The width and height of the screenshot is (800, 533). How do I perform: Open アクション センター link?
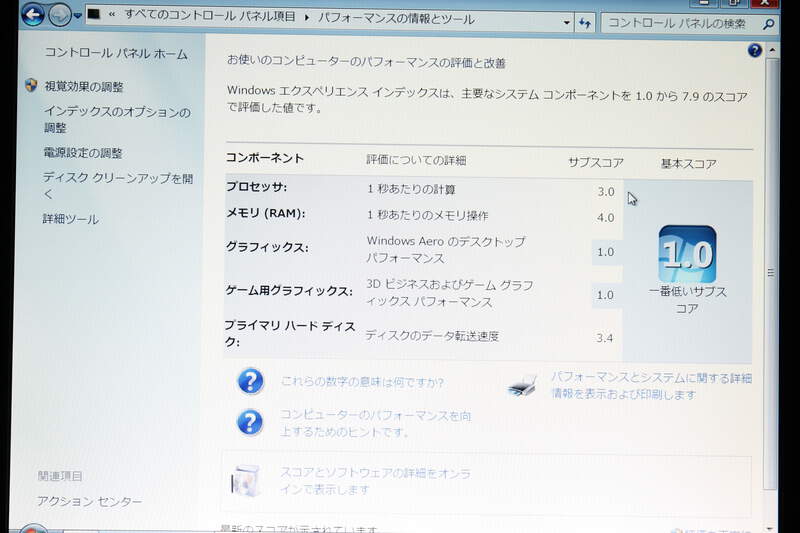89,501
